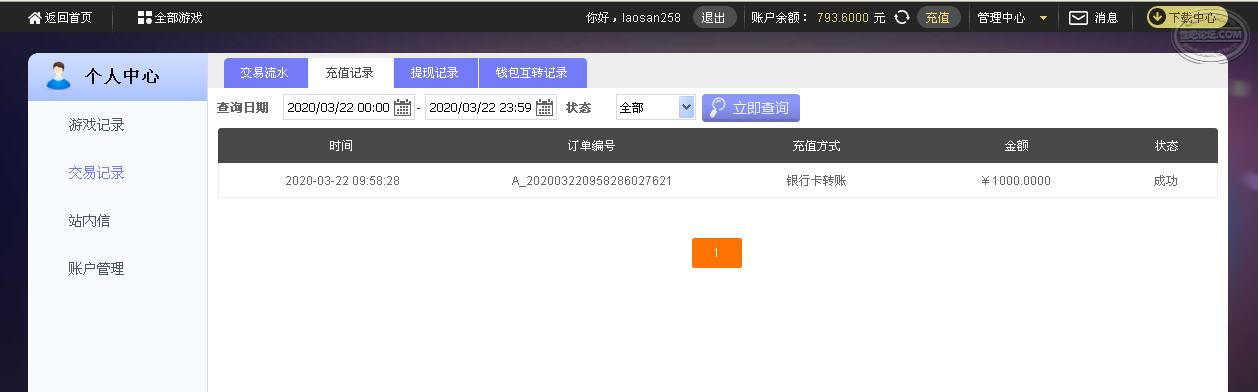This screenshot has height=392, width=1258.
Task: Open 站内信 in the sidebar
Action: 89,221
